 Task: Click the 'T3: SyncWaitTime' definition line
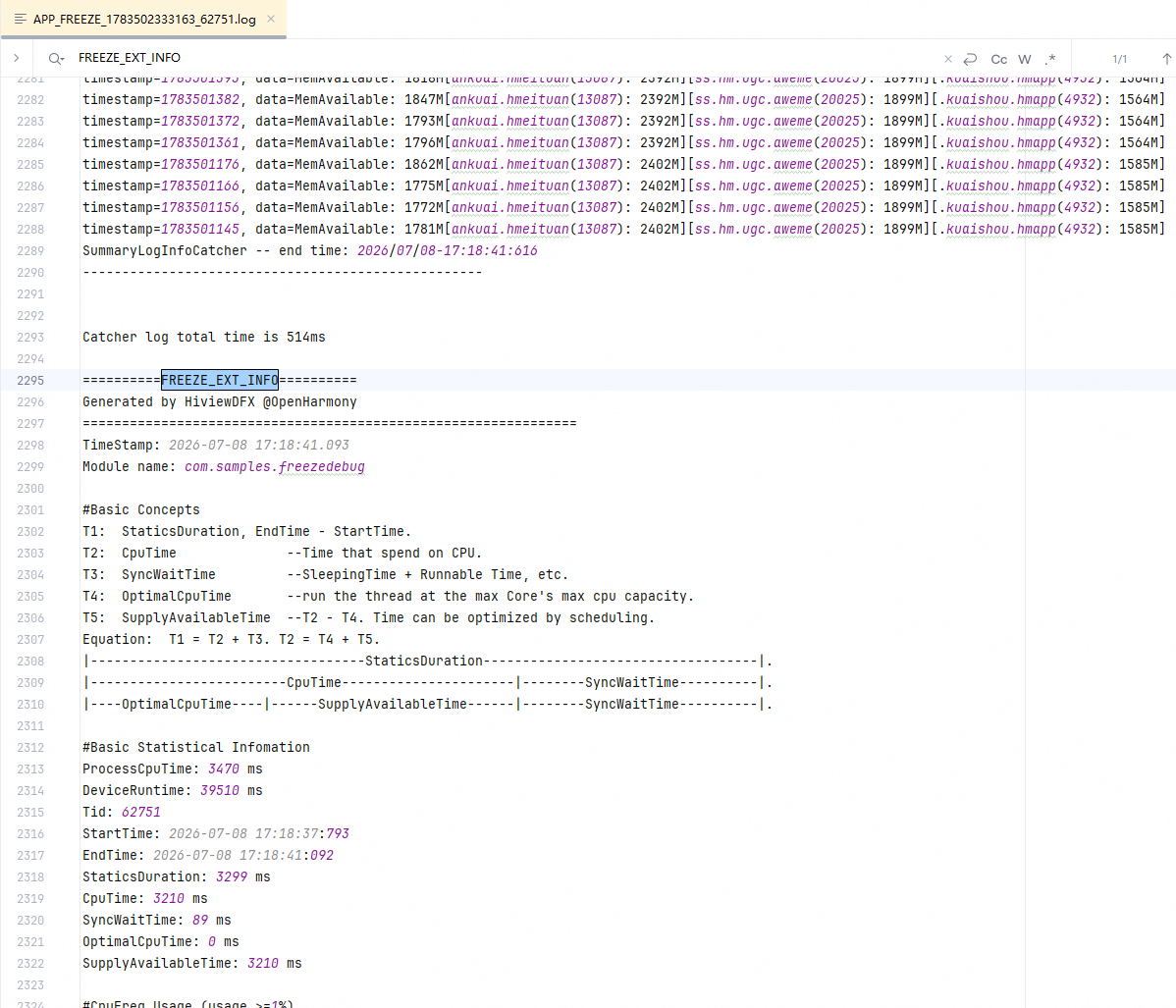click(326, 574)
